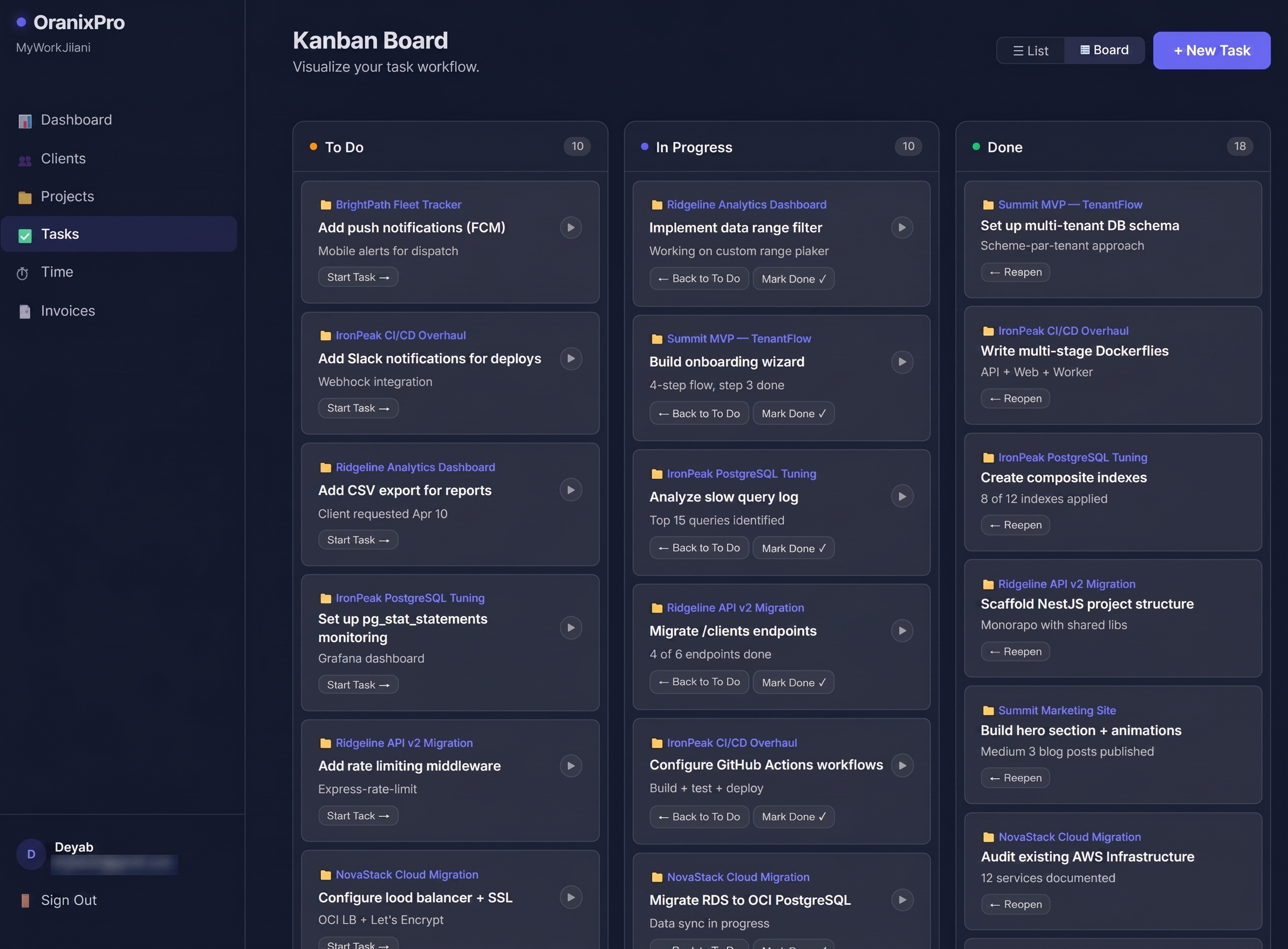
Task: Click the Time stopwatch icon in the sidebar
Action: [23, 272]
